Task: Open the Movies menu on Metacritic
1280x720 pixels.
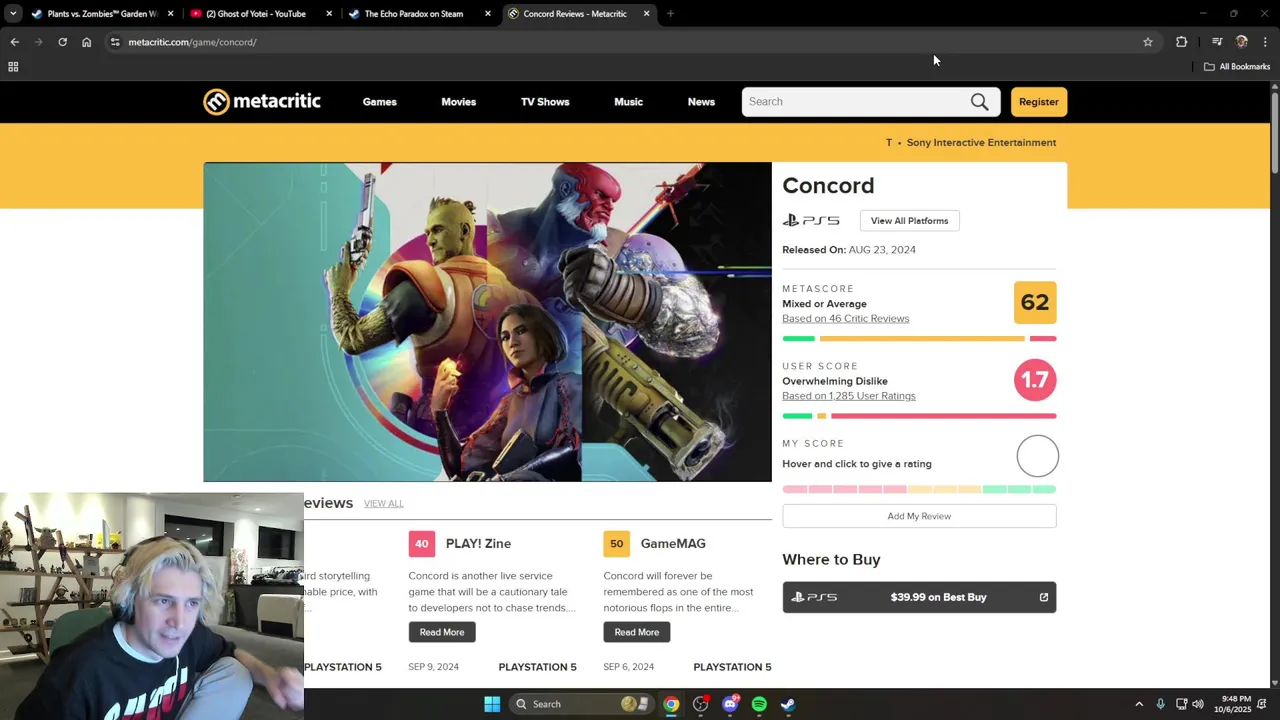Action: click(458, 102)
